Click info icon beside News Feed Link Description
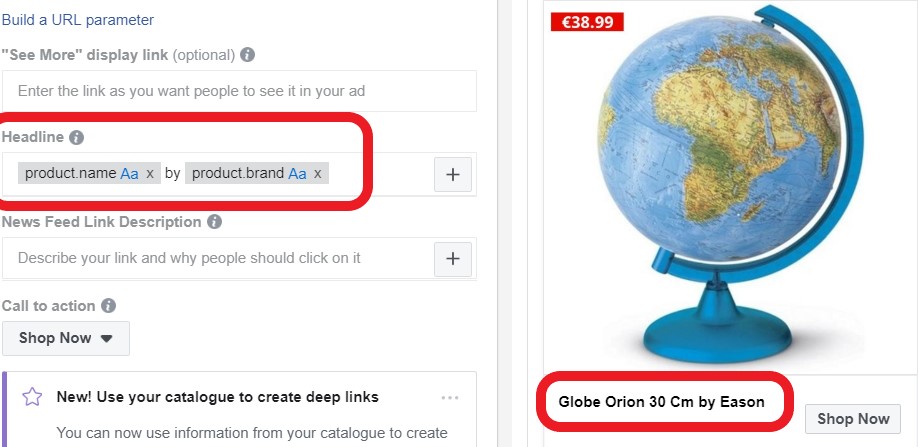The image size is (918, 447). [214, 222]
